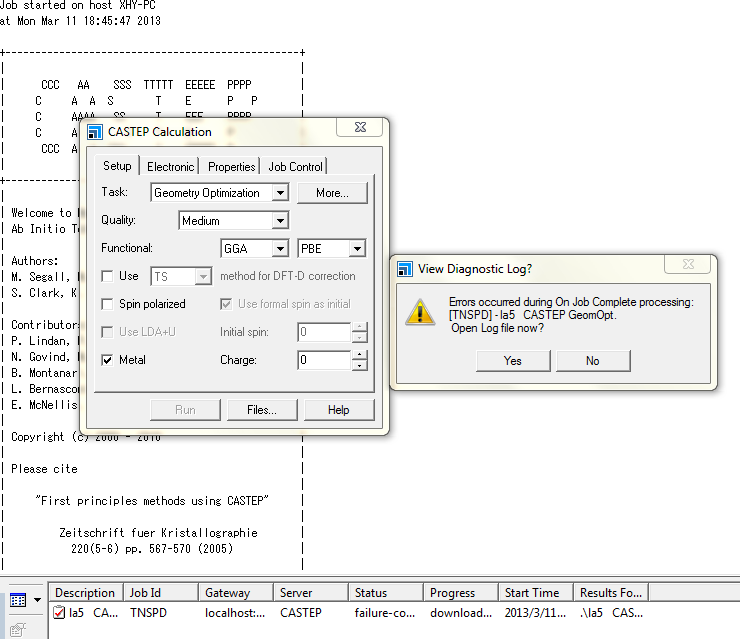
Task: Click the More... button
Action: 332,193
